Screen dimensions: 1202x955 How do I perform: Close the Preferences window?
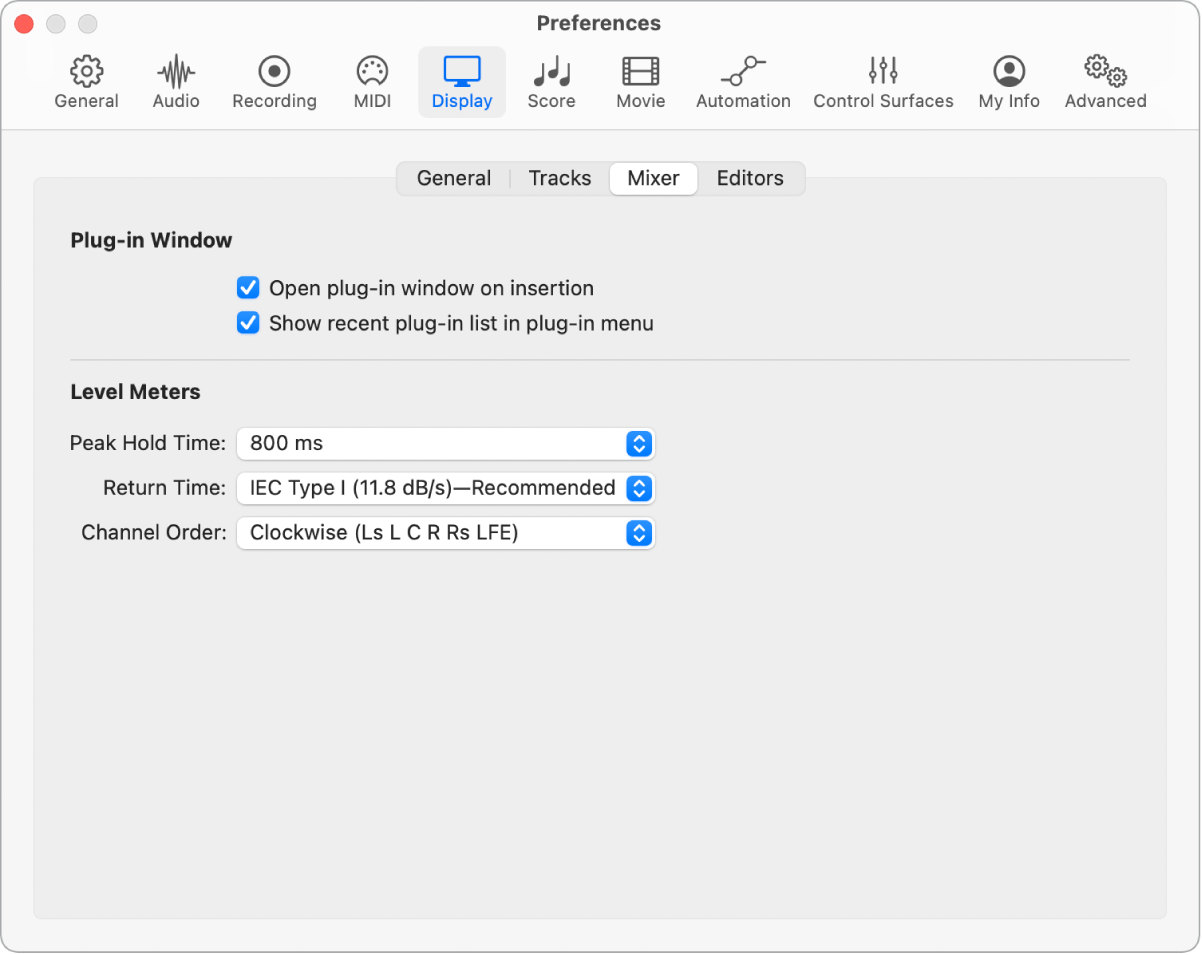pyautogui.click(x=25, y=23)
